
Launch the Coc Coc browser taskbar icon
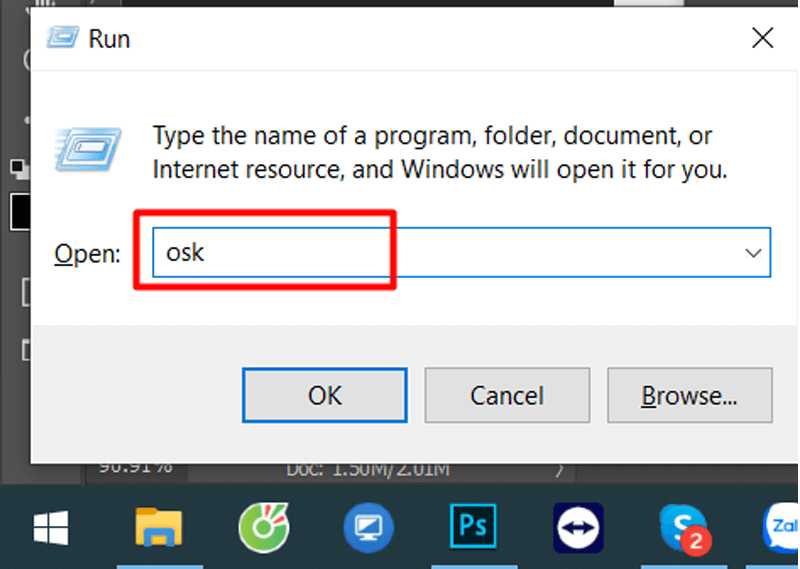point(264,528)
